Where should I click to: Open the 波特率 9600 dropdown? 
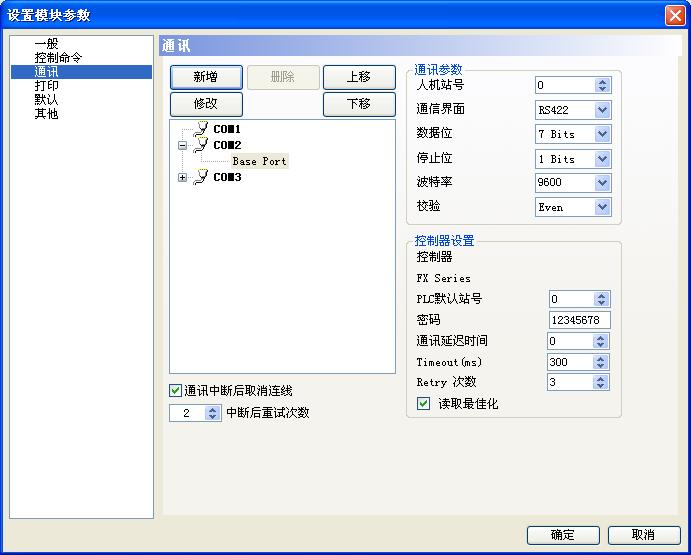602,183
